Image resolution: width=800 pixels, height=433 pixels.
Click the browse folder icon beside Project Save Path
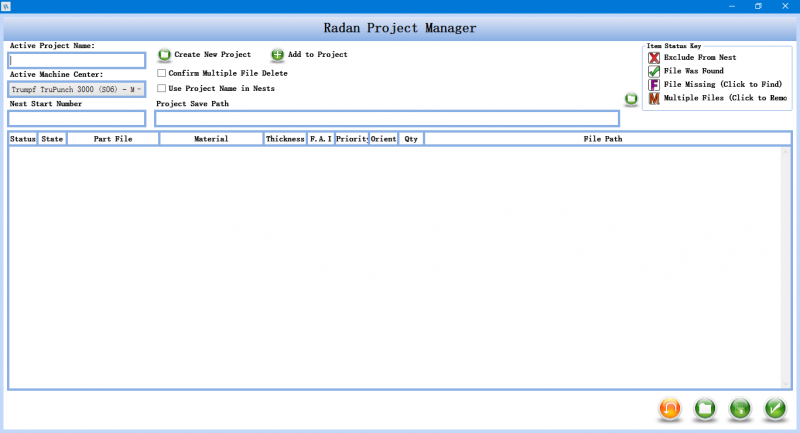point(631,99)
